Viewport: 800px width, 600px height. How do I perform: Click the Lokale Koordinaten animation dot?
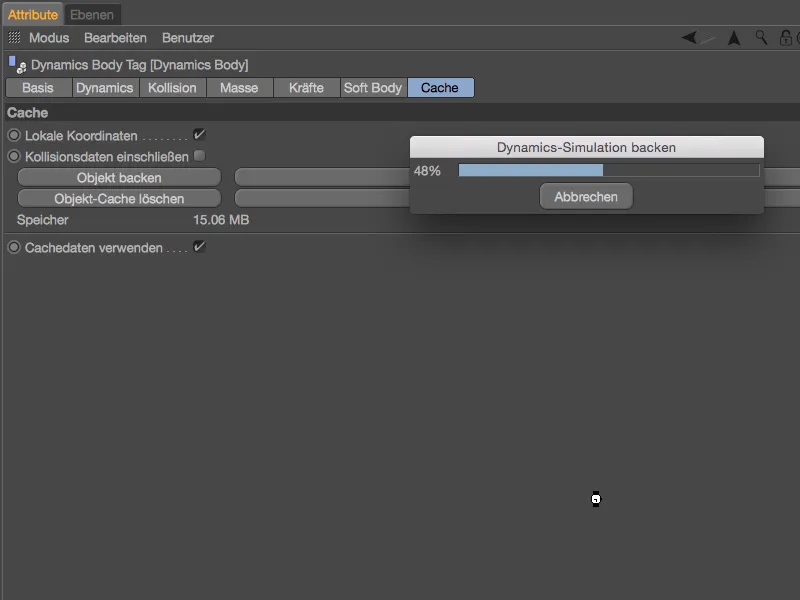click(14, 135)
